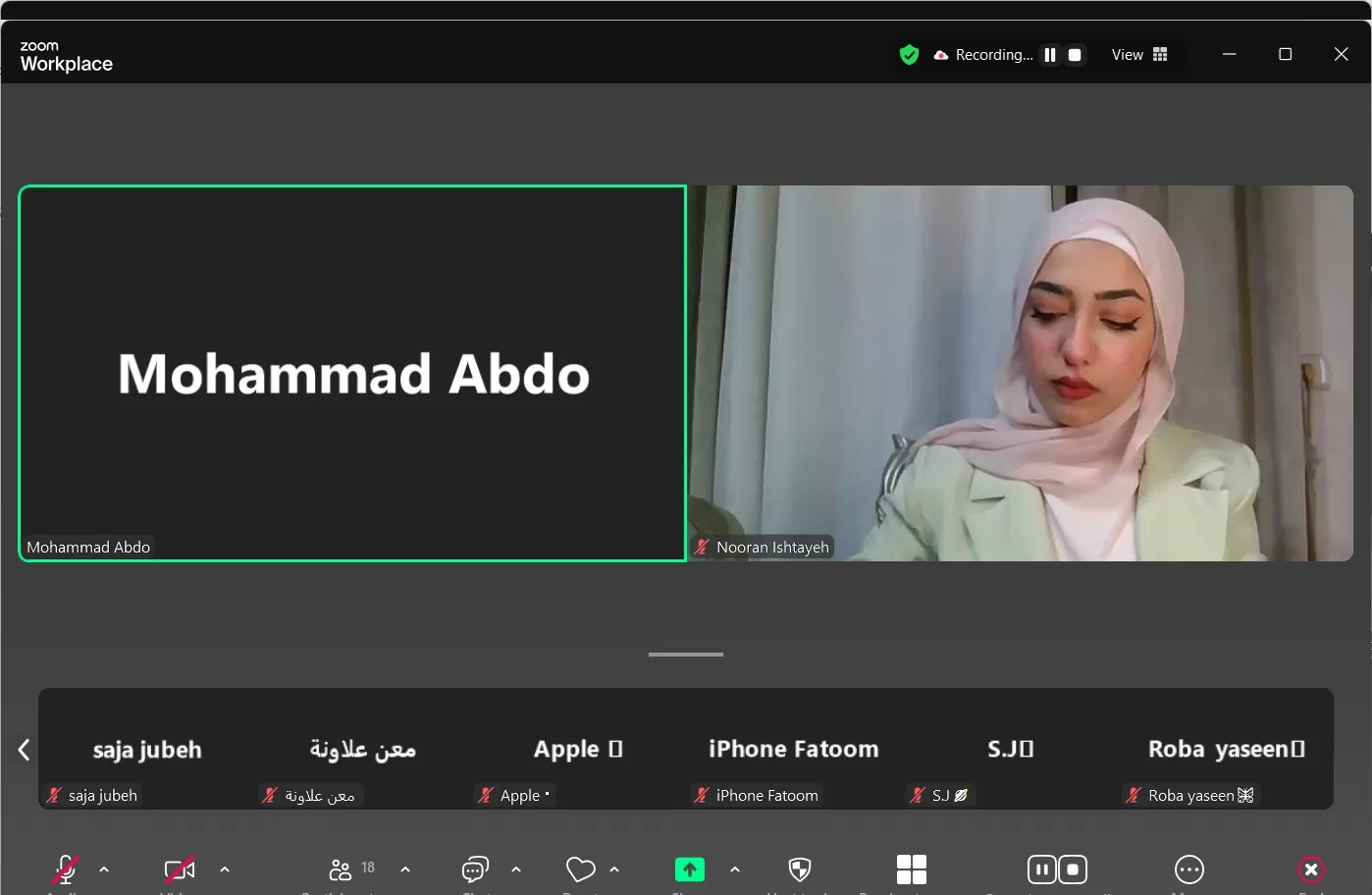Click the cloud recording indicator icon
Viewport: 1372px width, 895px height.
pyautogui.click(x=941, y=55)
